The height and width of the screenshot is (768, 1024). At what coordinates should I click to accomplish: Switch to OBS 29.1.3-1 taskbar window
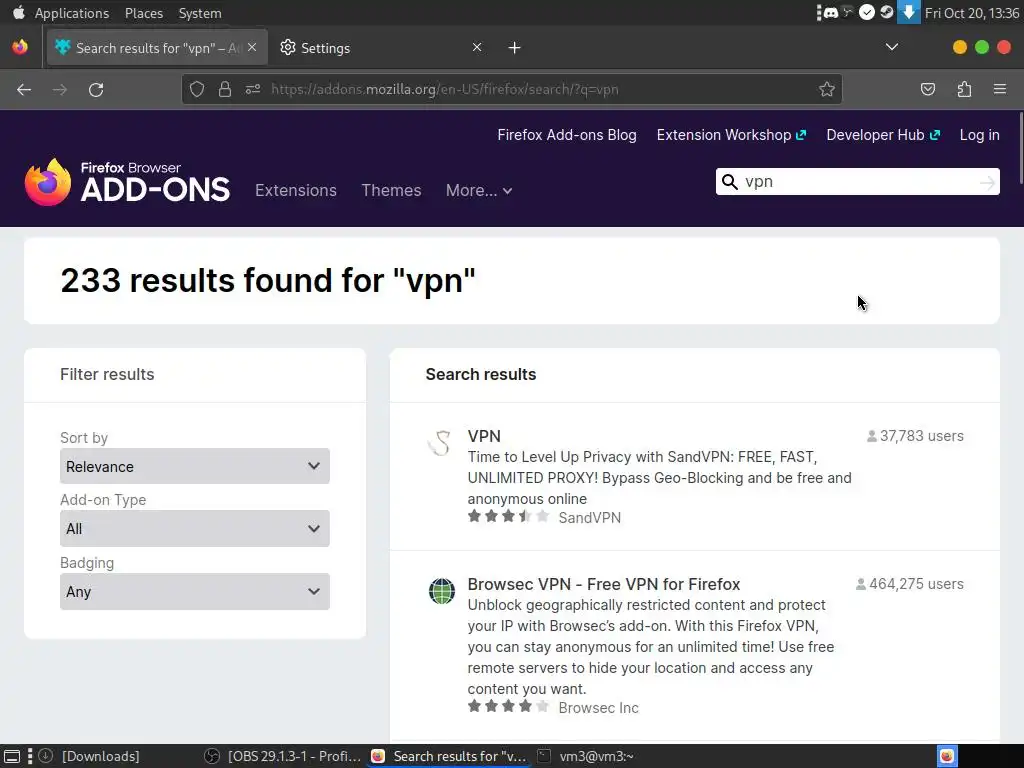point(283,756)
